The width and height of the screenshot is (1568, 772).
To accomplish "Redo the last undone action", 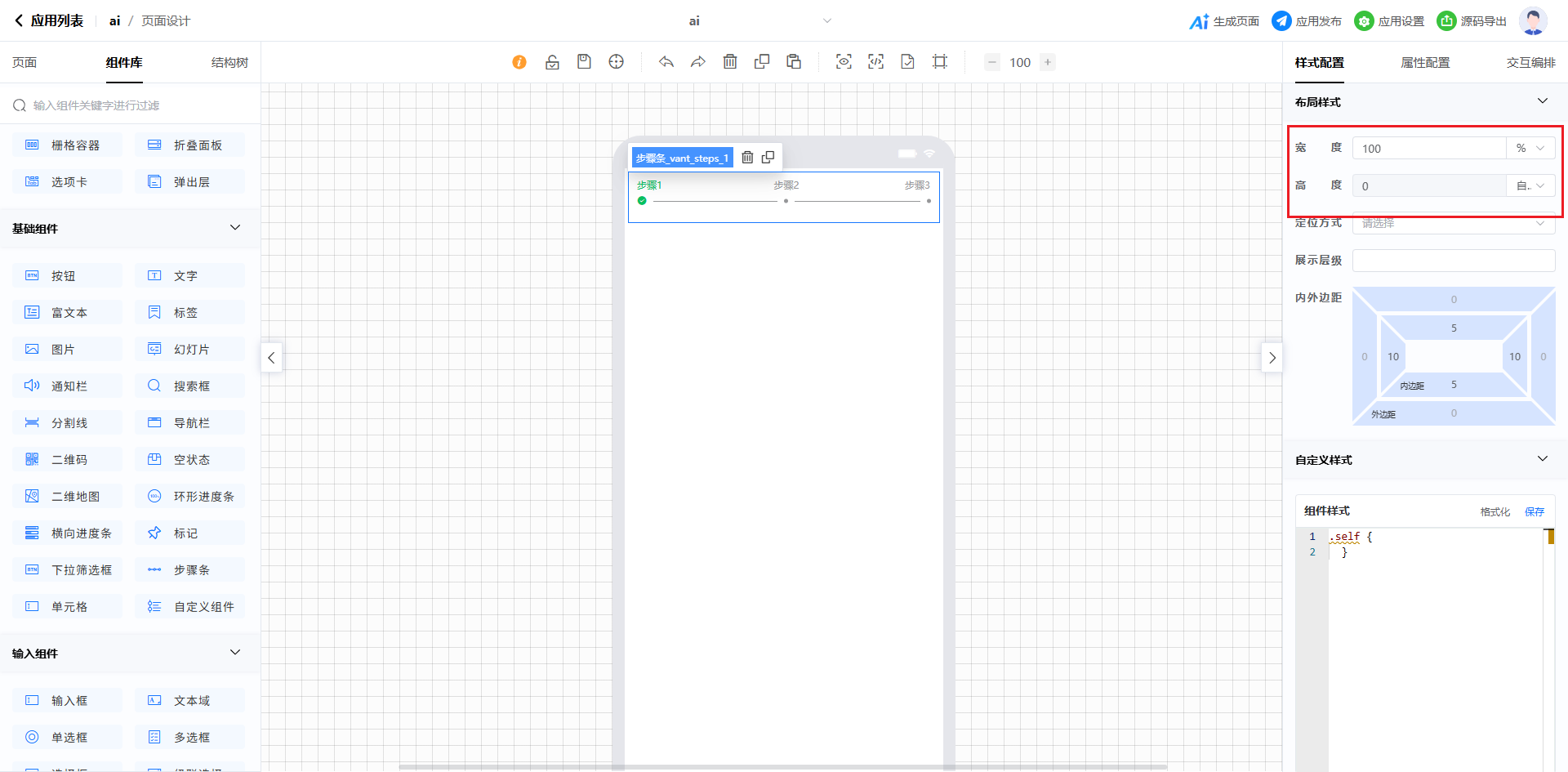I will click(x=698, y=62).
